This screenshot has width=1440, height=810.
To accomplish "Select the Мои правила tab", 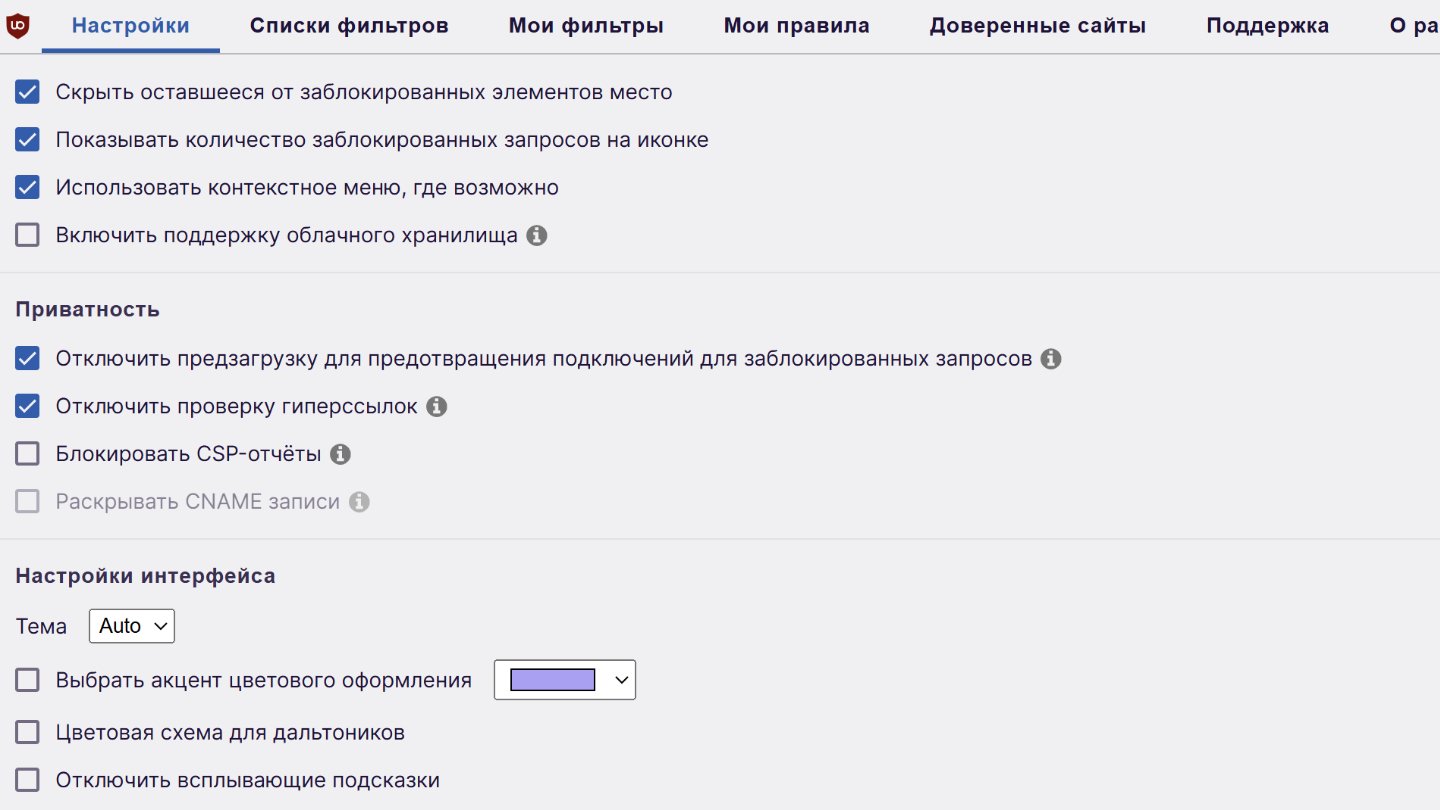I will click(797, 26).
